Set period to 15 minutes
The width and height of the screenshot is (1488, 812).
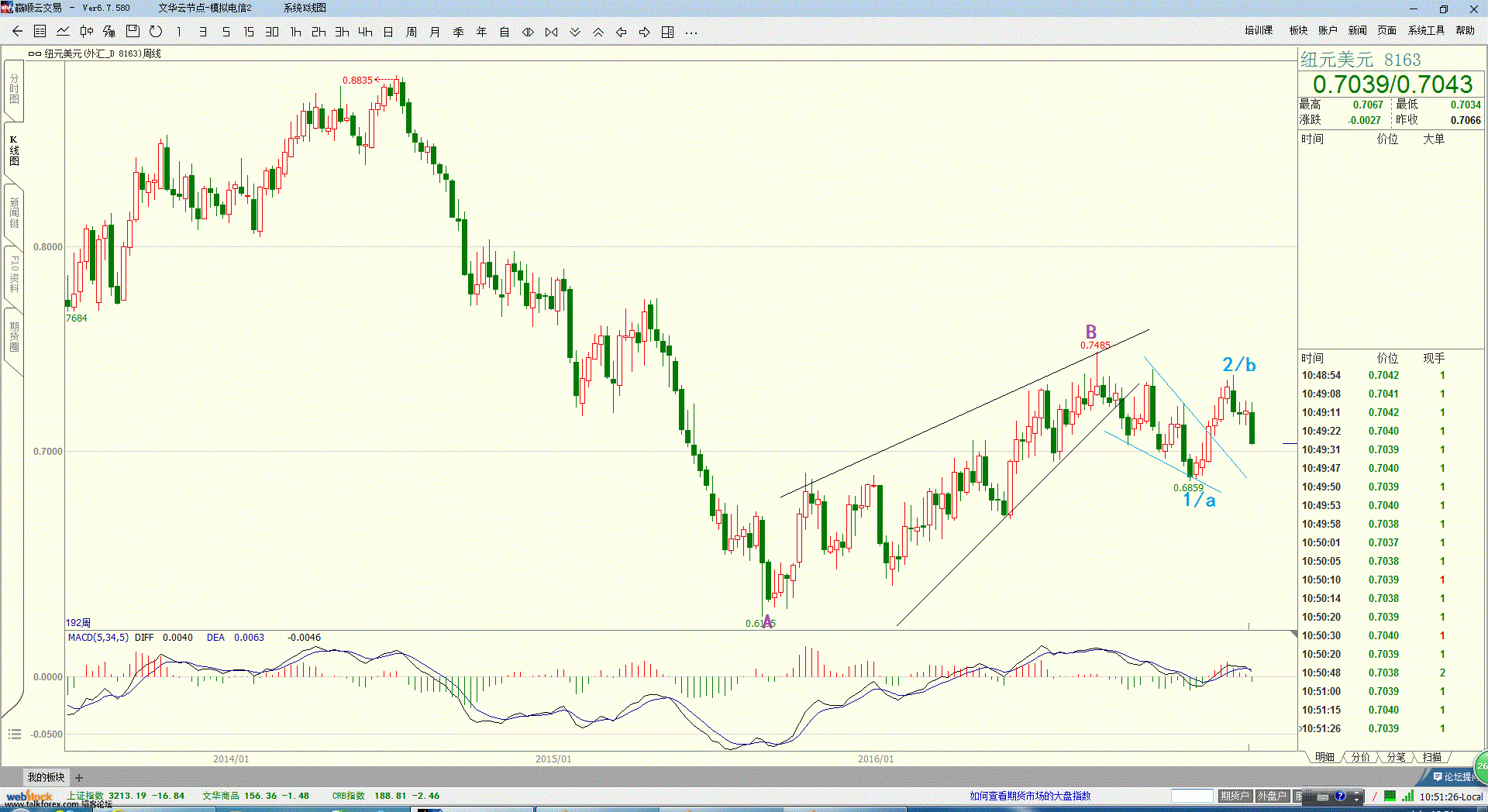tap(249, 32)
